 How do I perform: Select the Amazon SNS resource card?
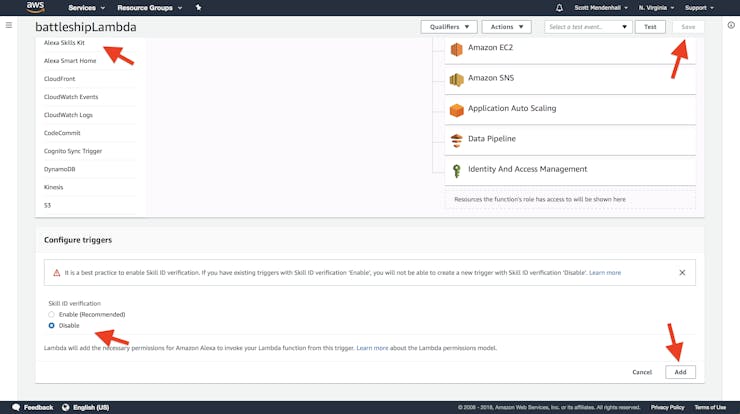click(570, 79)
